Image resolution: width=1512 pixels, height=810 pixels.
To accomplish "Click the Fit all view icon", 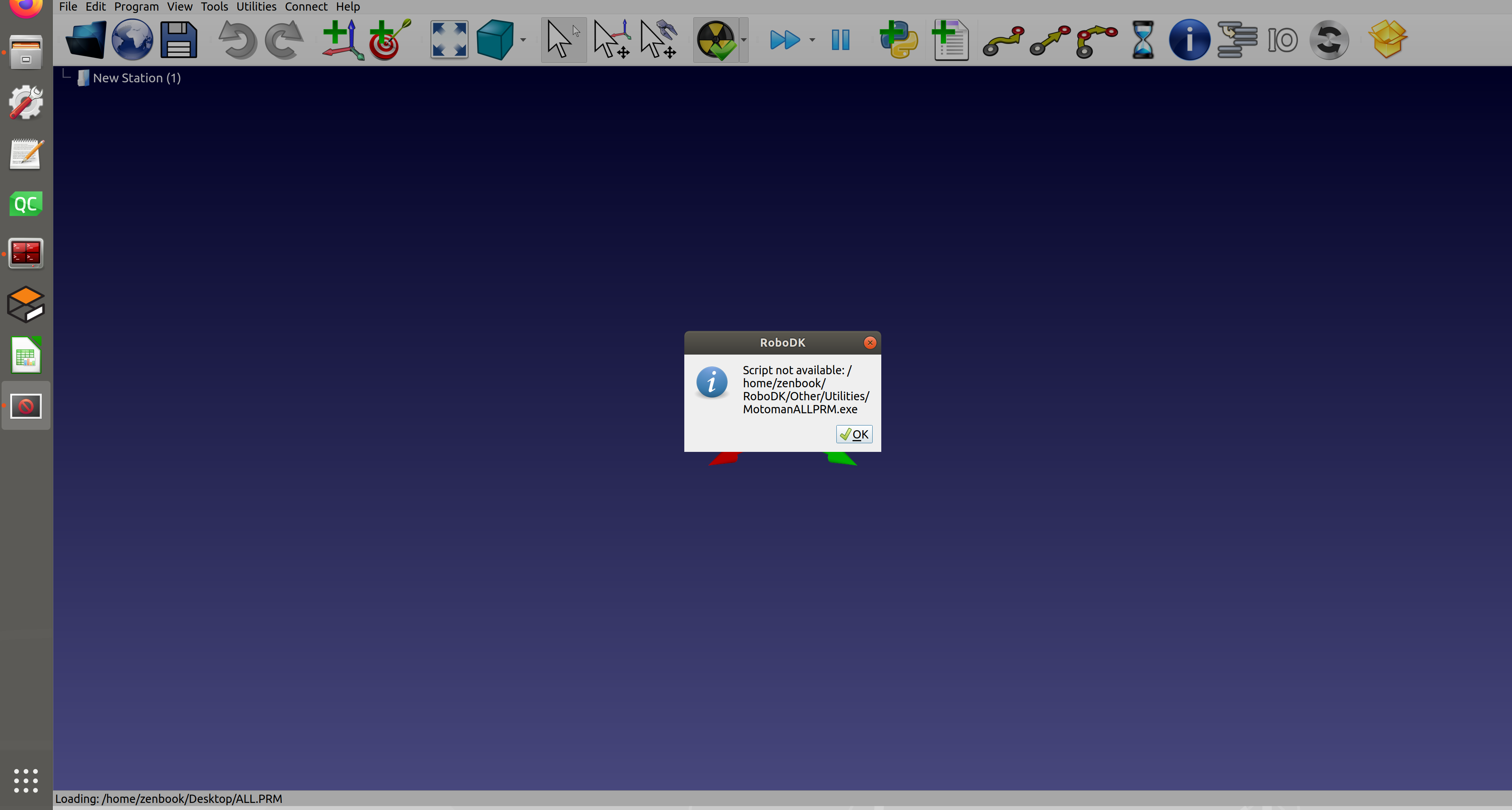I will pos(449,39).
